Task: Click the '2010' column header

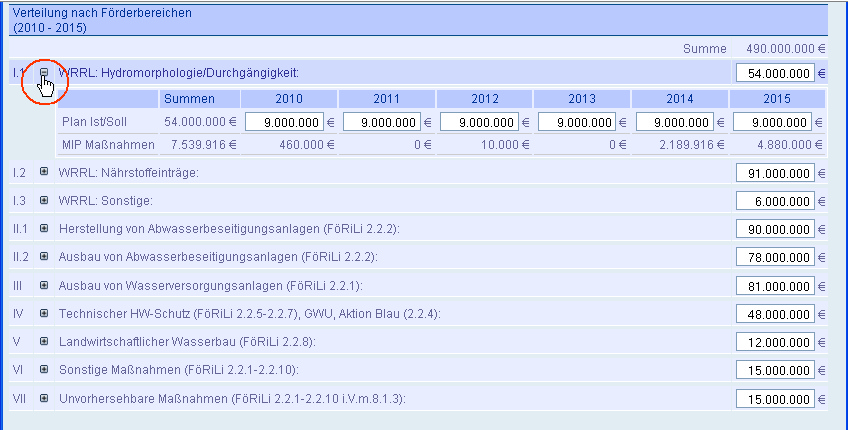Action: [x=289, y=99]
